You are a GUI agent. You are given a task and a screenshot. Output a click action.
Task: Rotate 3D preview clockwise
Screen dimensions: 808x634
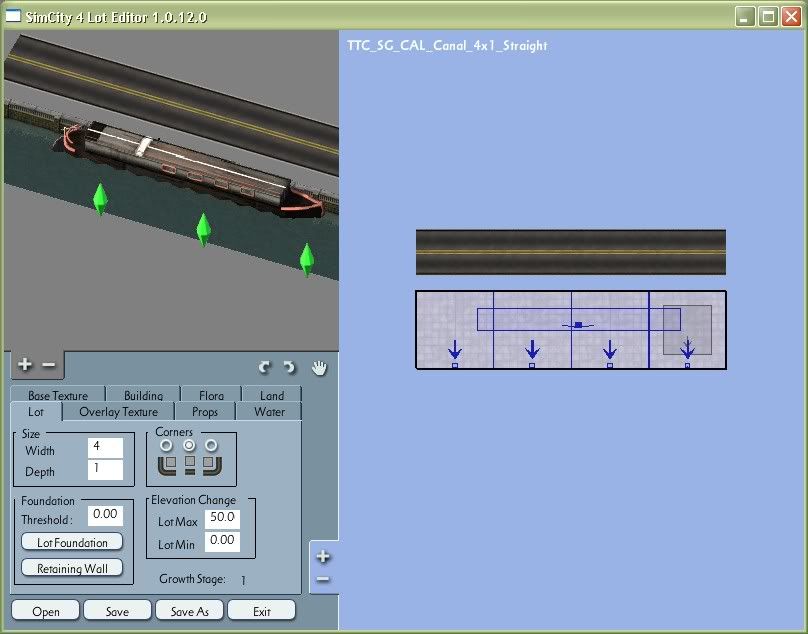(290, 367)
